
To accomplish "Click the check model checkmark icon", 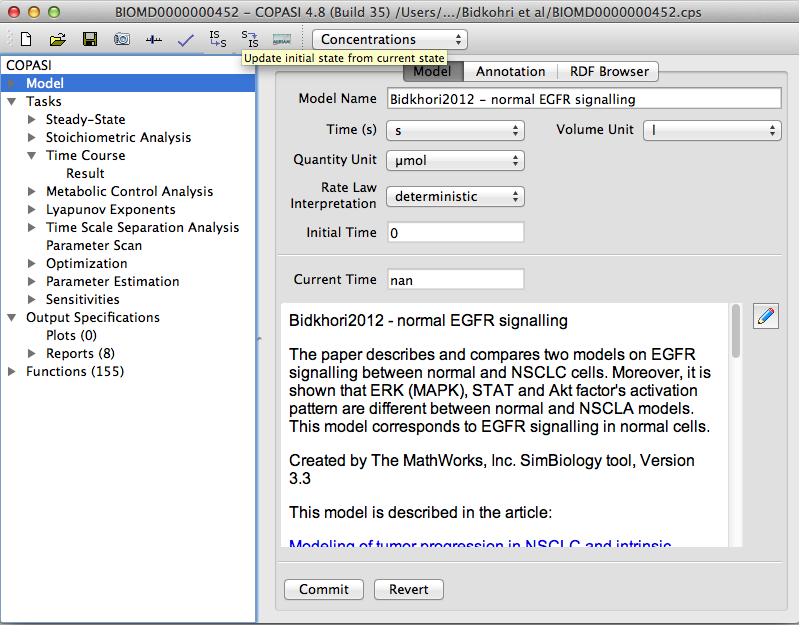I will [x=185, y=40].
